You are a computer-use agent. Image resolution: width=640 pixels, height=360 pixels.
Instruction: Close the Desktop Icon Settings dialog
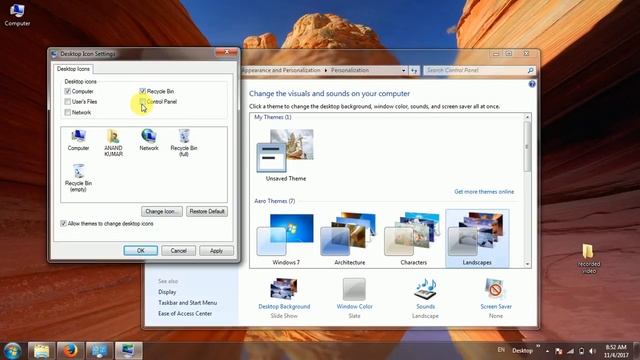pyautogui.click(x=227, y=52)
